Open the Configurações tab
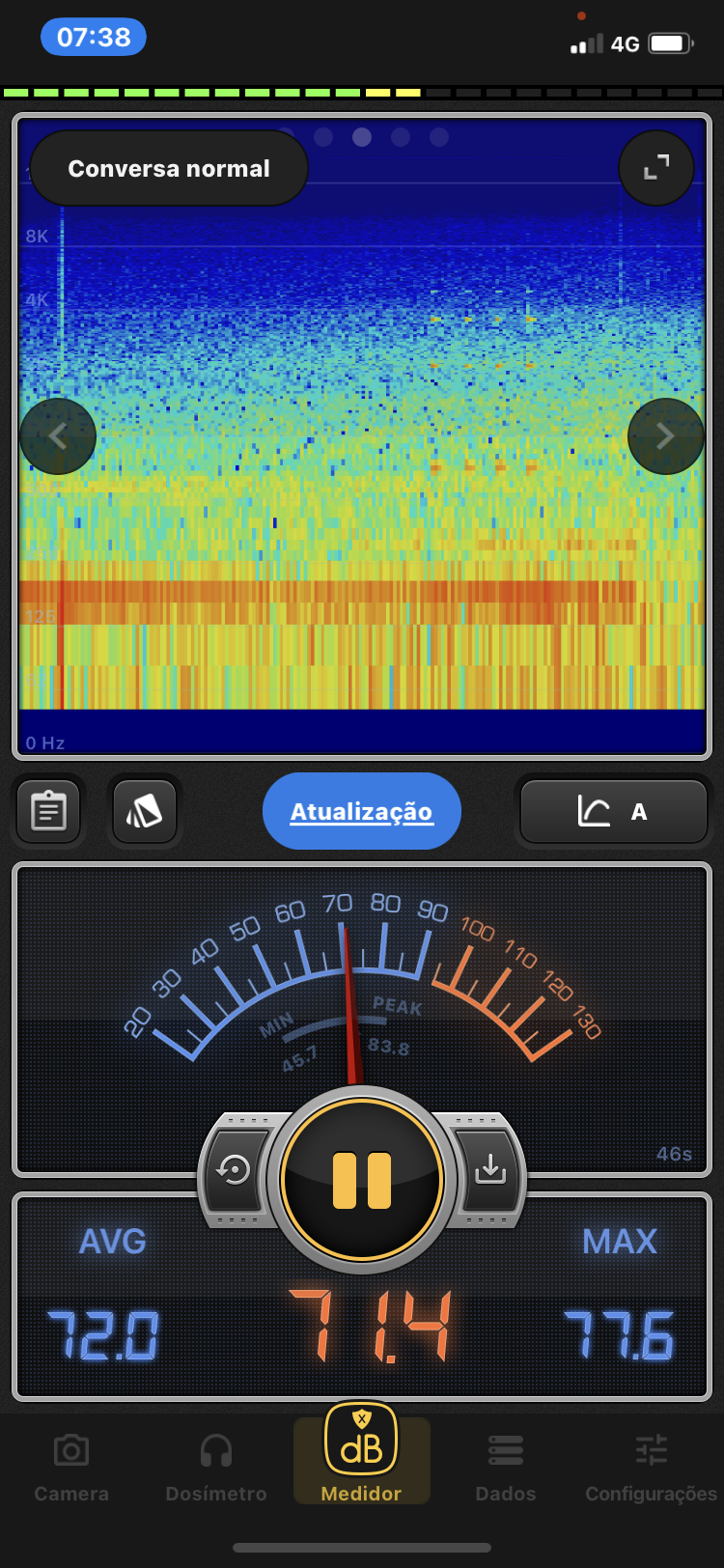Image resolution: width=724 pixels, height=1568 pixels. tap(651, 1468)
